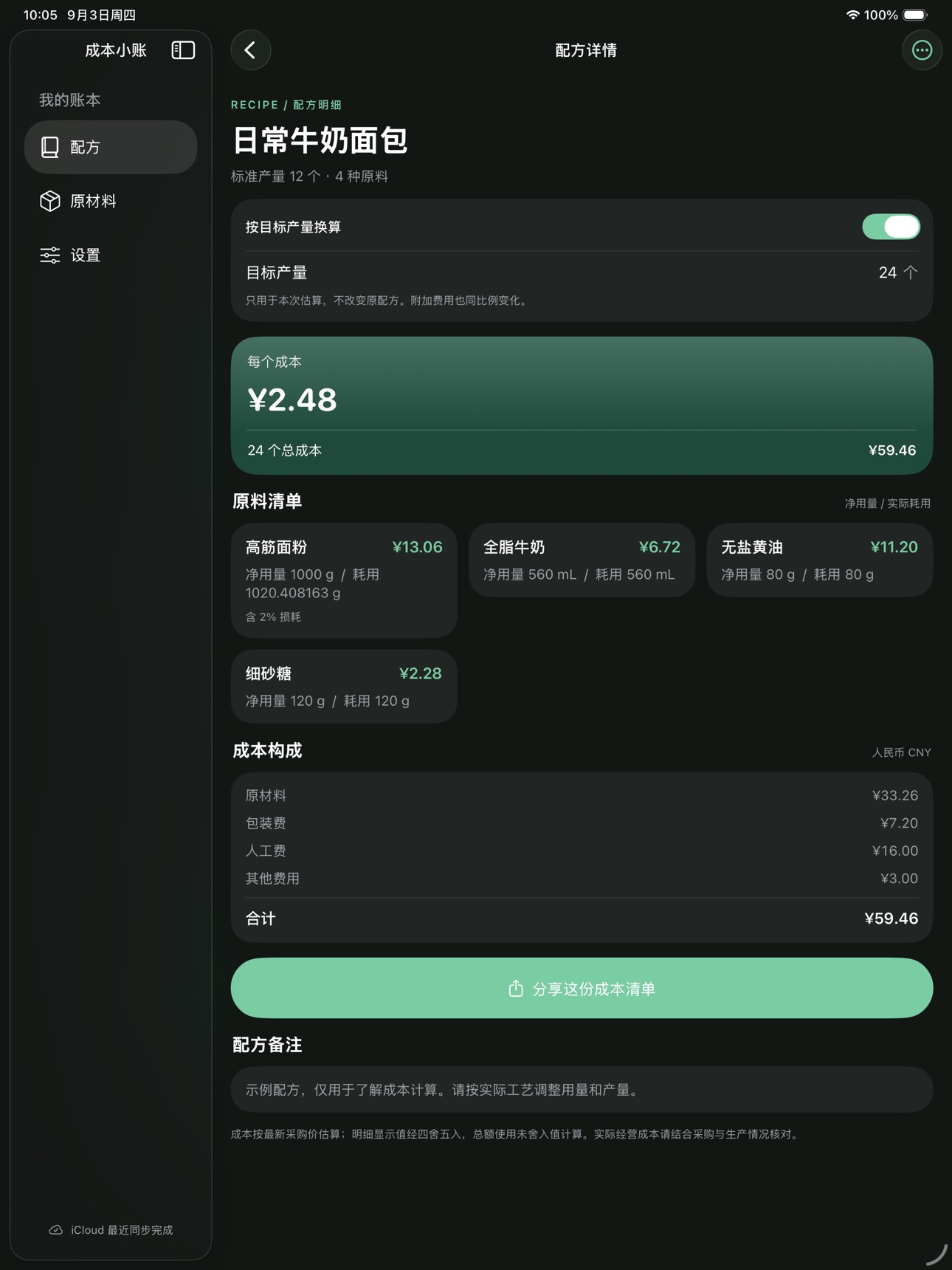Check the Wi-Fi status icon
Viewport: 952px width, 1270px height.
pyautogui.click(x=852, y=15)
